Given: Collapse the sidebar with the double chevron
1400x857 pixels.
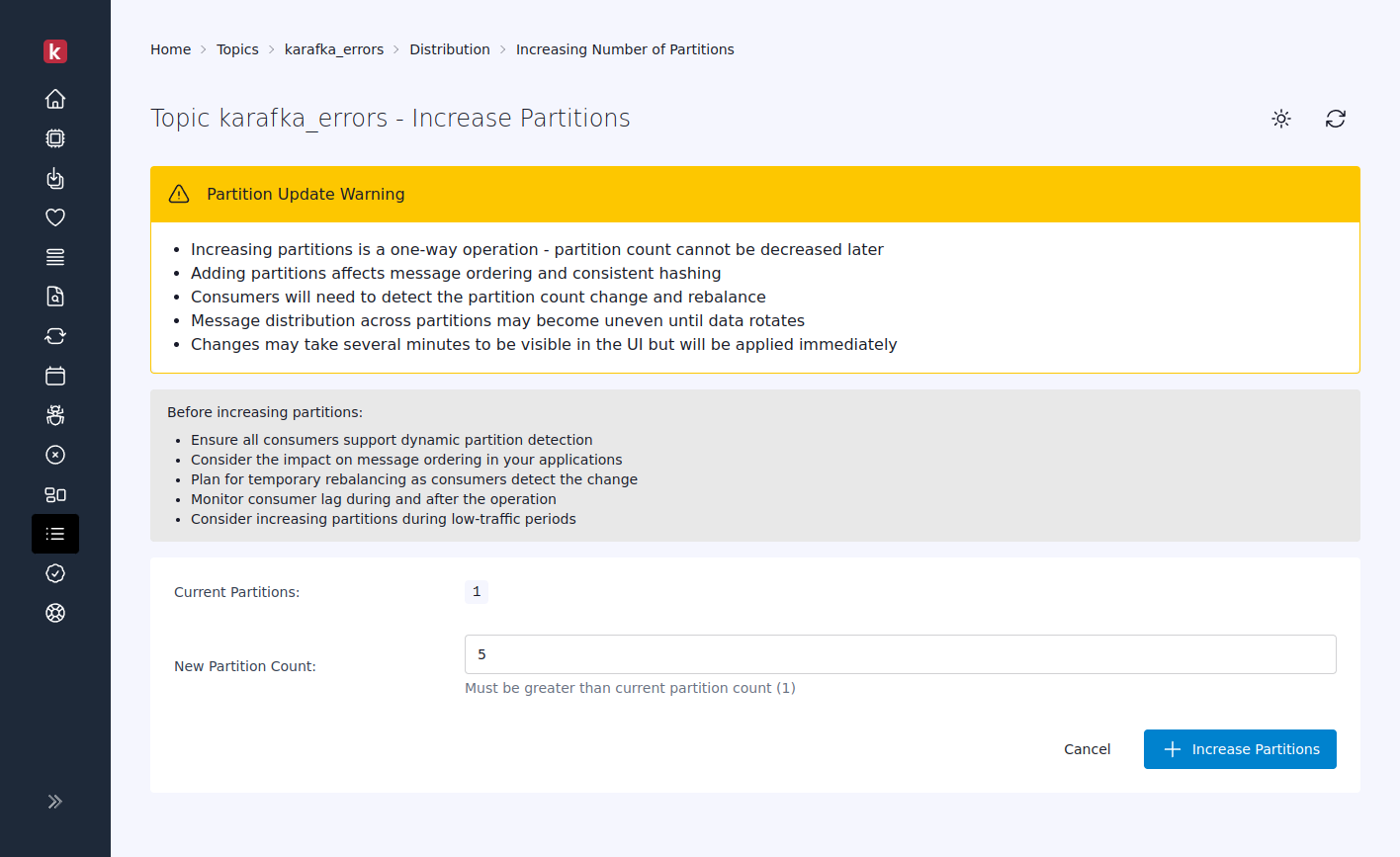Looking at the screenshot, I should click(x=55, y=802).
